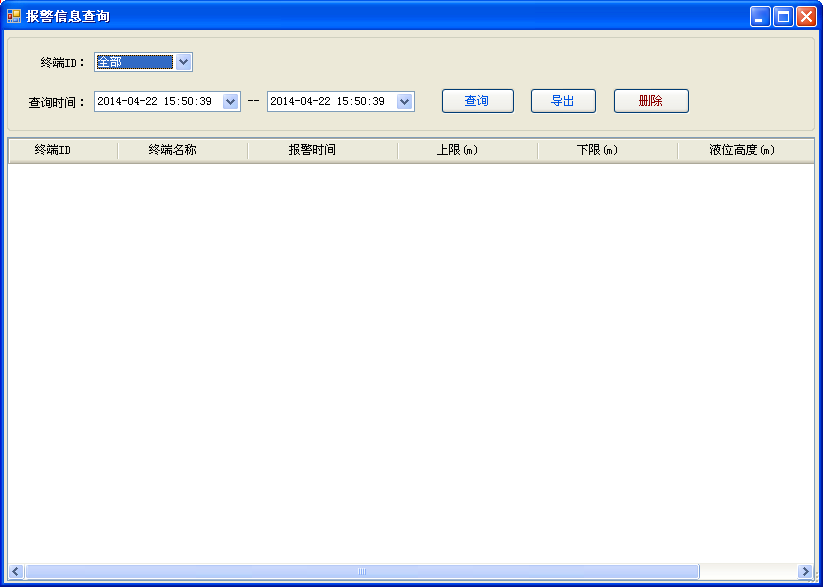Click the 下限(m) column header
The image size is (823, 587).
607,150
